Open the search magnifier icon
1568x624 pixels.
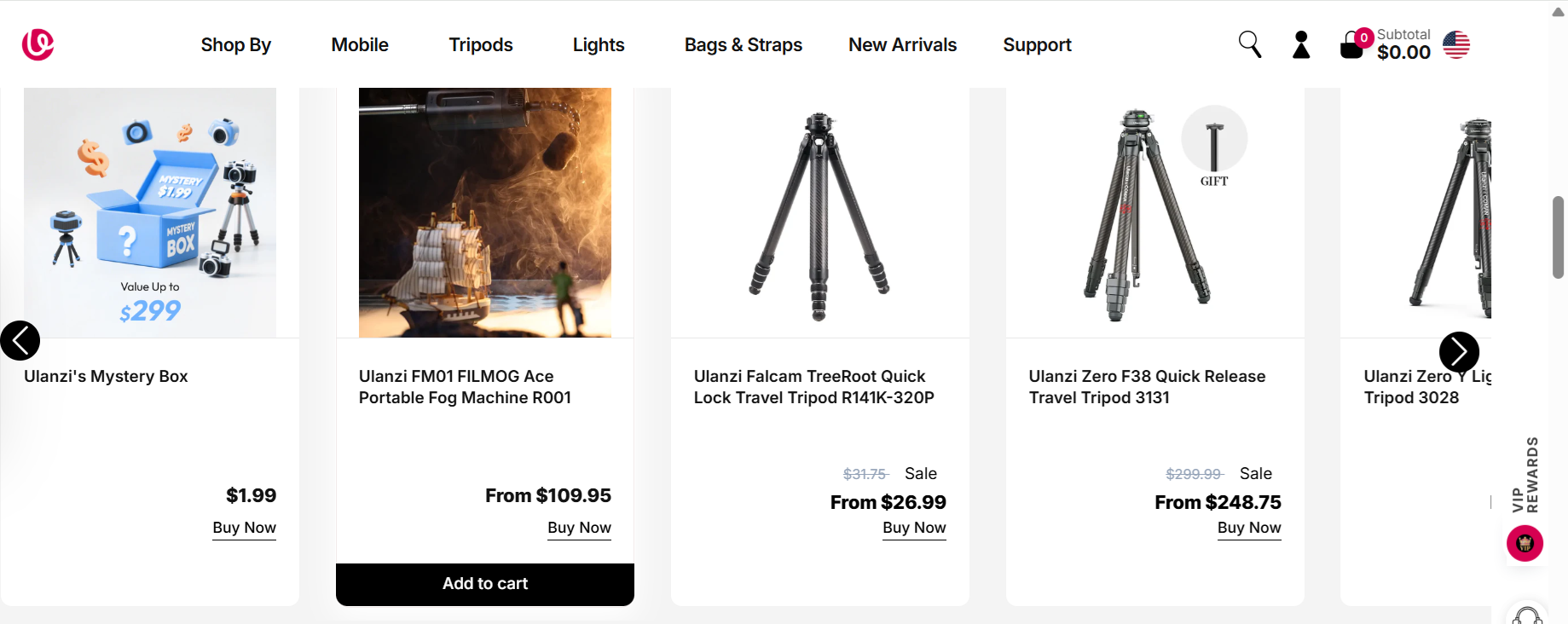[x=1249, y=44]
